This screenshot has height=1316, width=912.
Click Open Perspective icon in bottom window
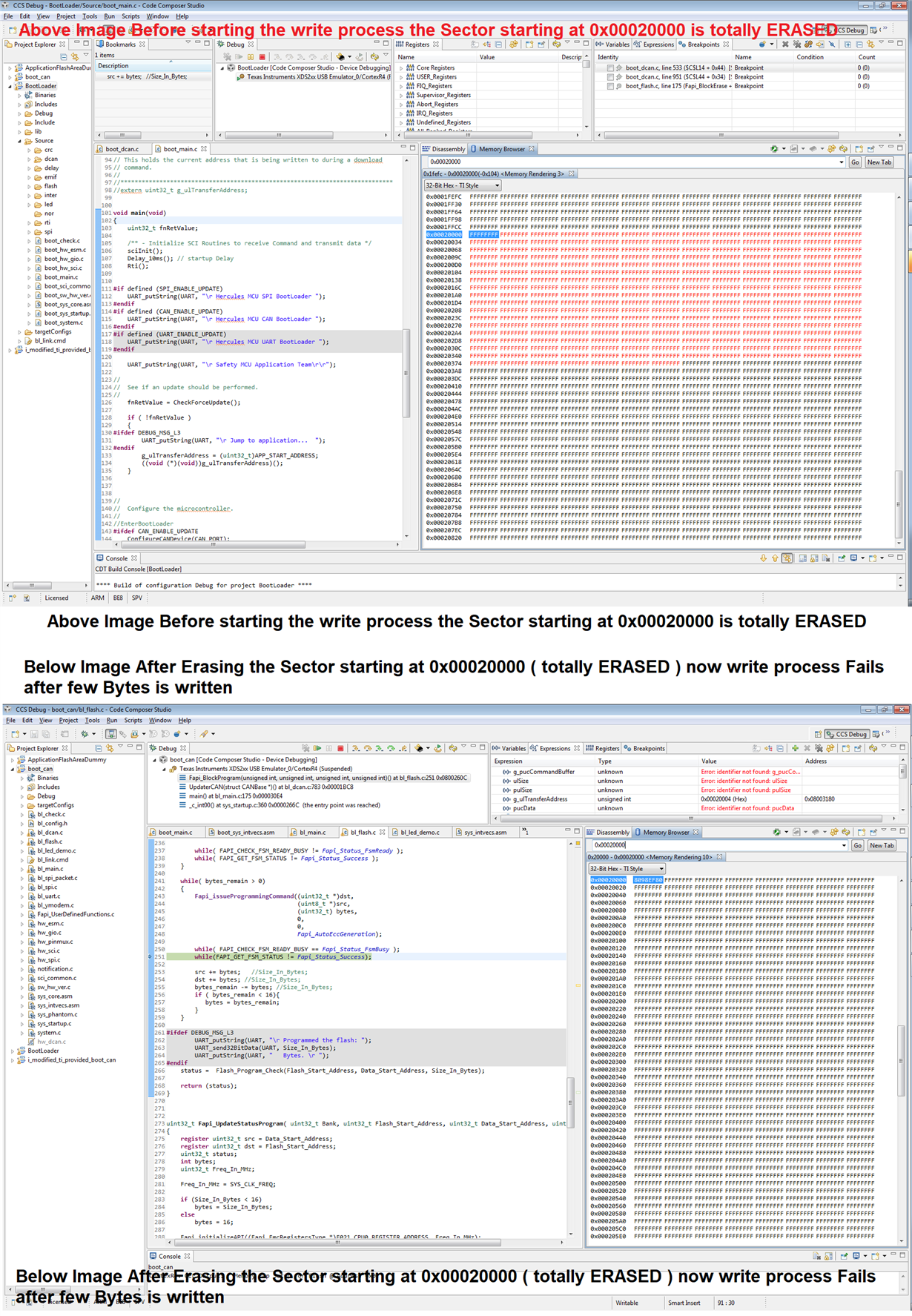click(818, 733)
